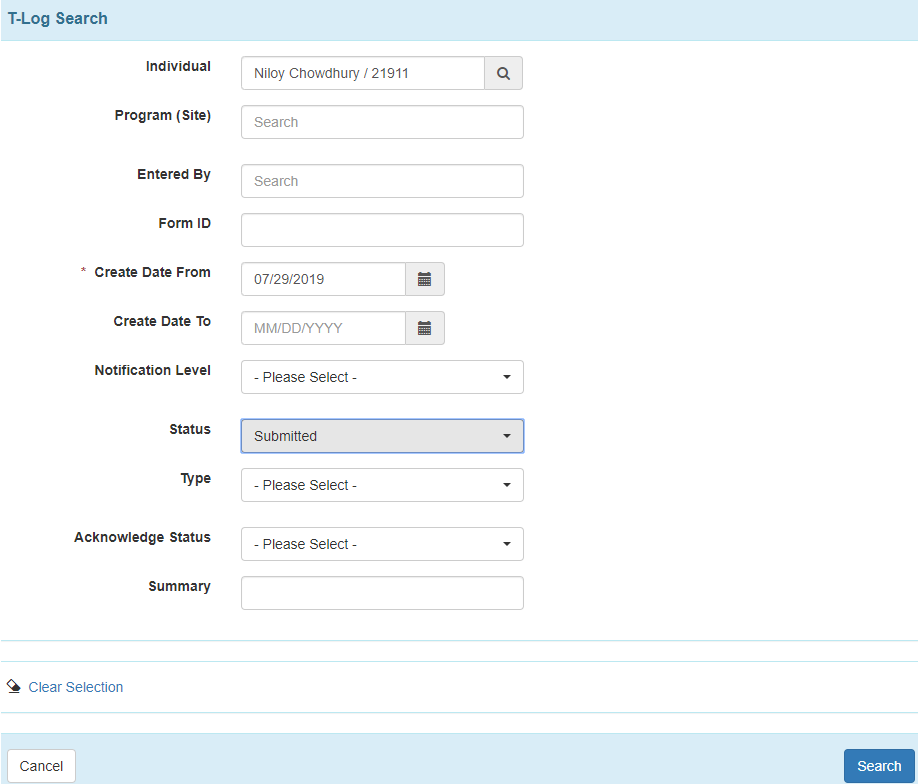Click the eraser icon beside Clear Selection

[13, 687]
